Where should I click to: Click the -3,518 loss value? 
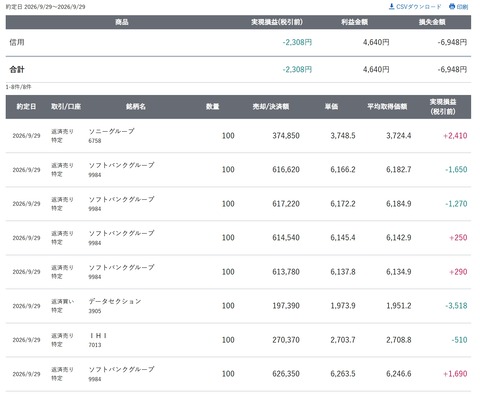456,306
